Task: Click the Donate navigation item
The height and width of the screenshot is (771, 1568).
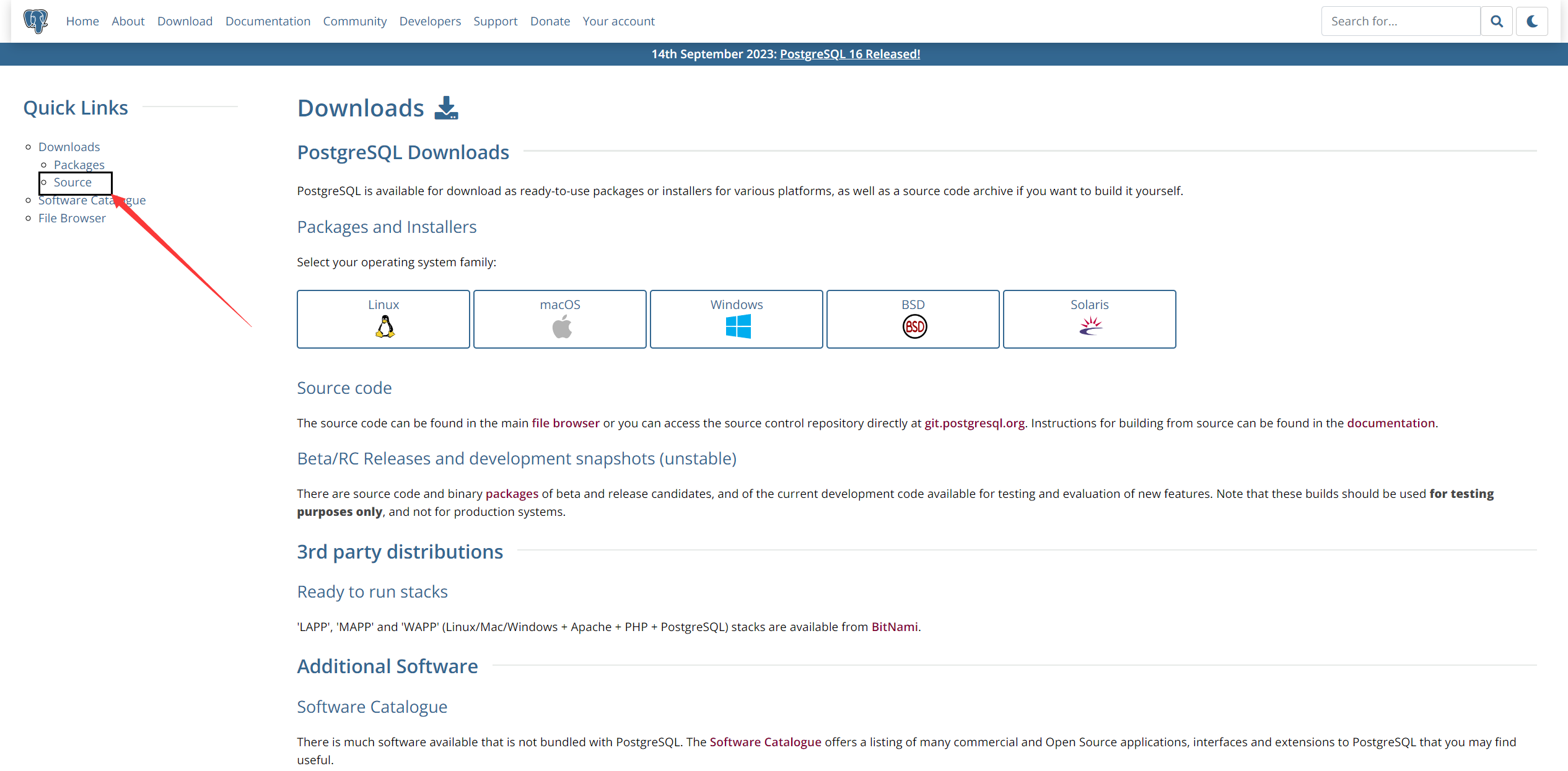Action: tap(550, 21)
